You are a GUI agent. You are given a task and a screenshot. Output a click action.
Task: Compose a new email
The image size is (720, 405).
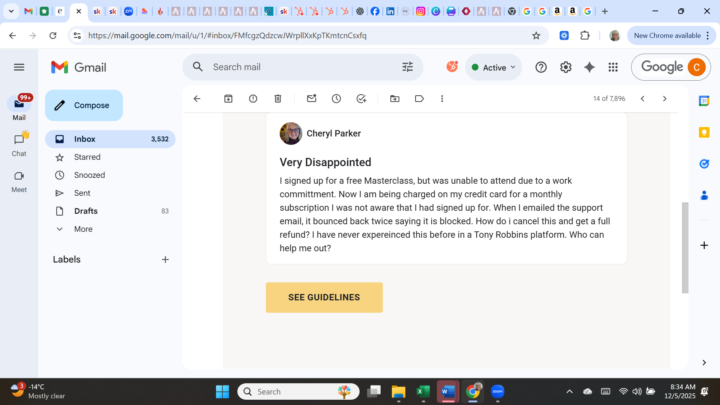coord(84,105)
